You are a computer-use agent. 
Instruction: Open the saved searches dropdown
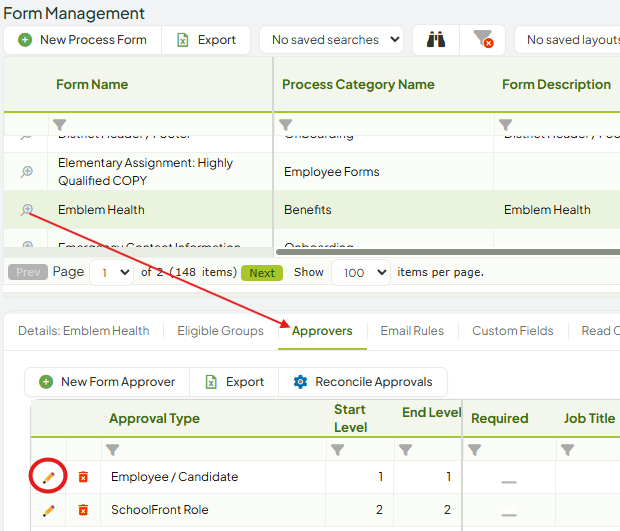pos(331,40)
